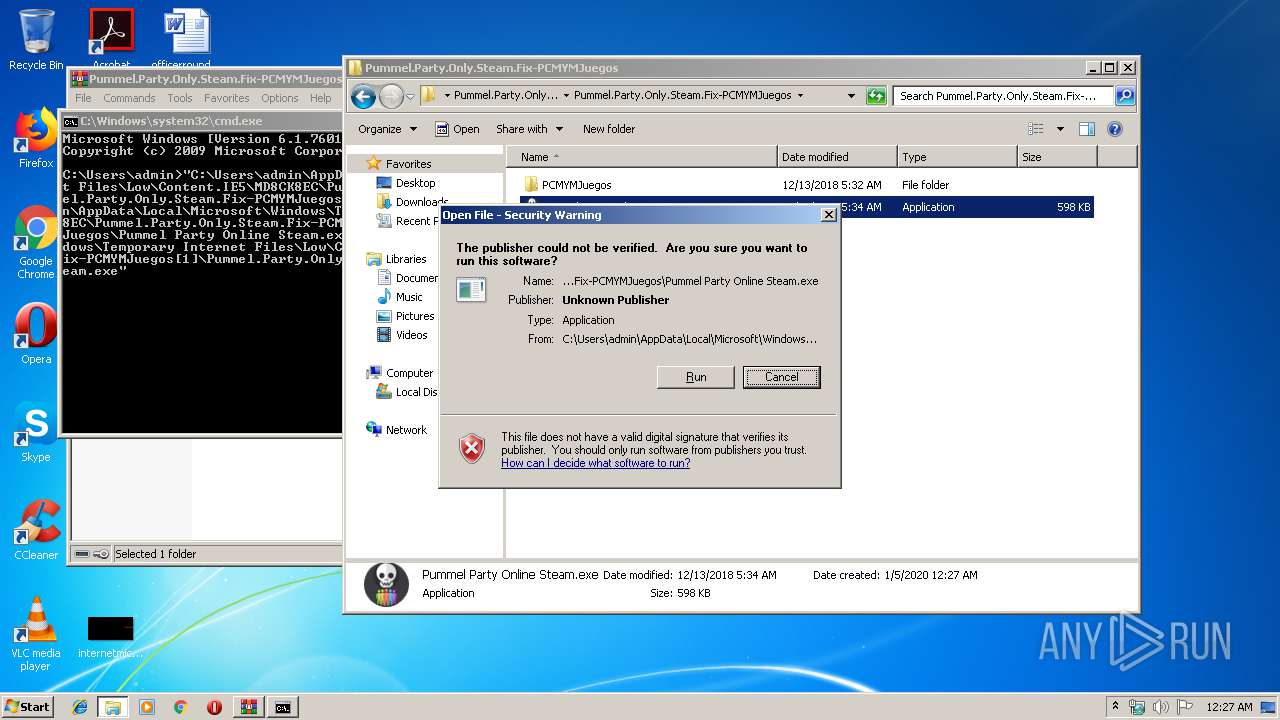Open the address bar history dropdown
This screenshot has height=720, width=1280.
tap(851, 96)
